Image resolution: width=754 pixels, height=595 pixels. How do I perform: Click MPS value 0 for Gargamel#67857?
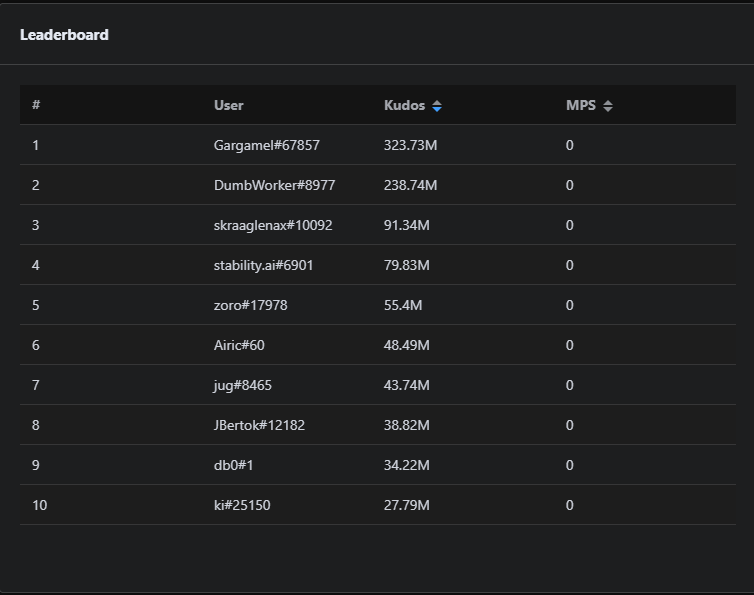(x=569, y=145)
